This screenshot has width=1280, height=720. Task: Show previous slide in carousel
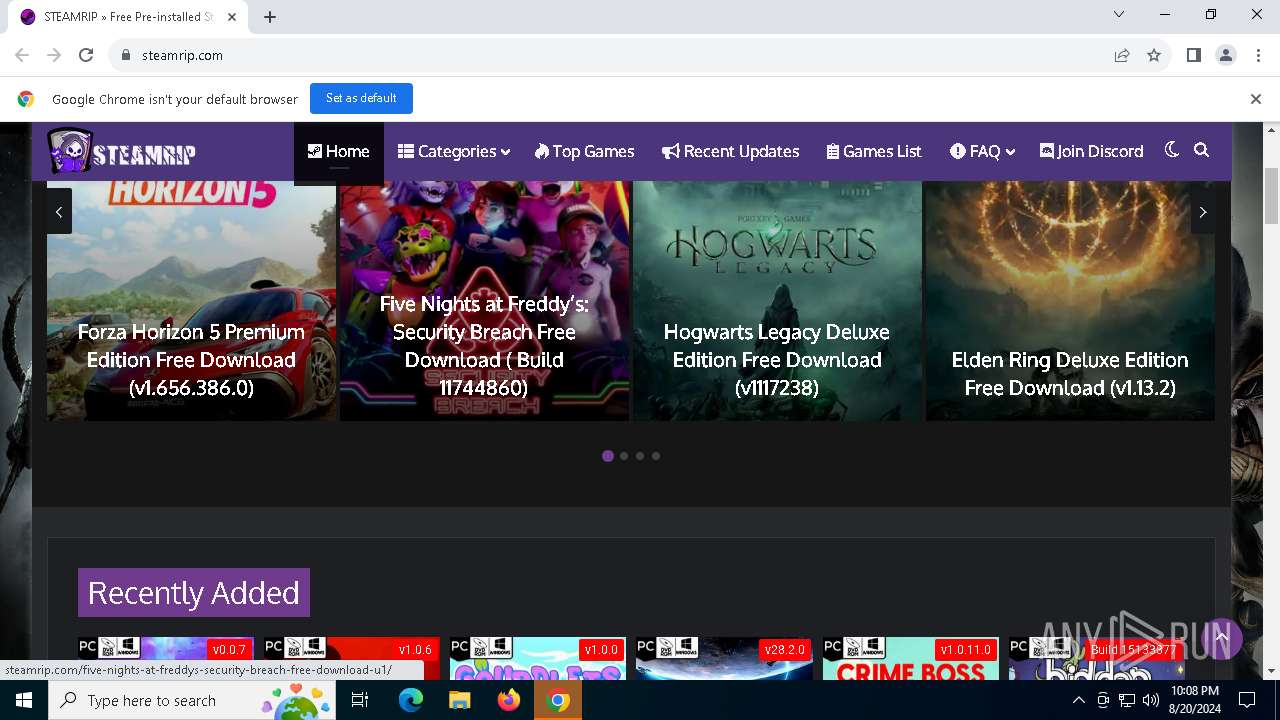tap(59, 211)
